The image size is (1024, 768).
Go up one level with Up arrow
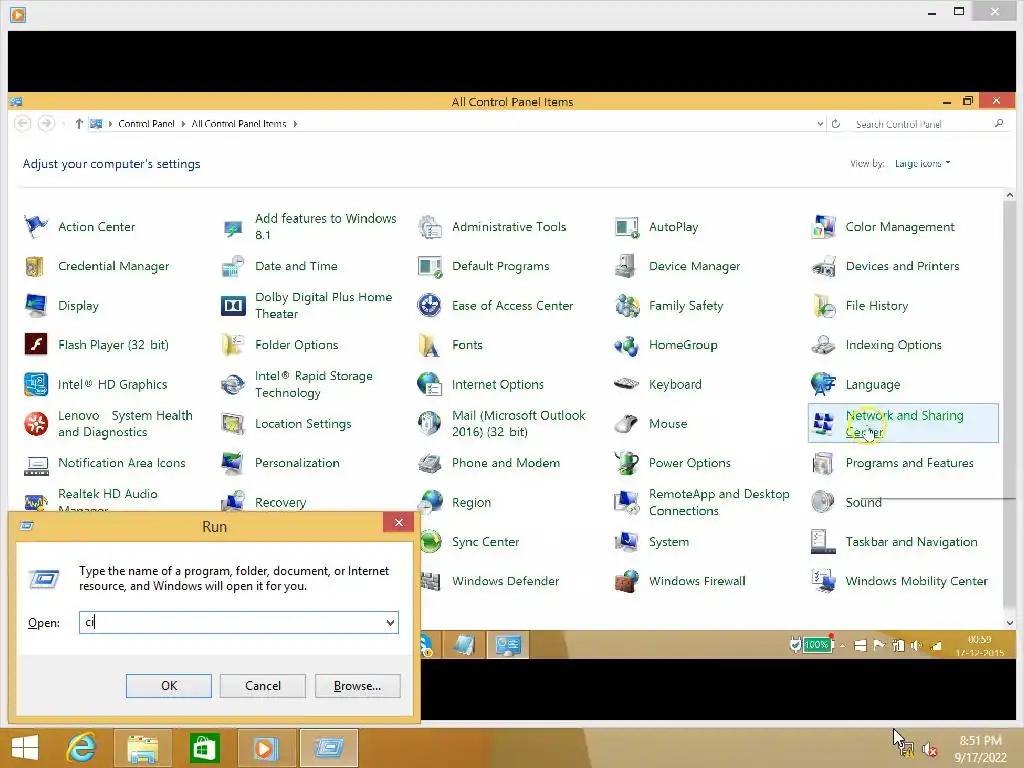pyautogui.click(x=78, y=123)
